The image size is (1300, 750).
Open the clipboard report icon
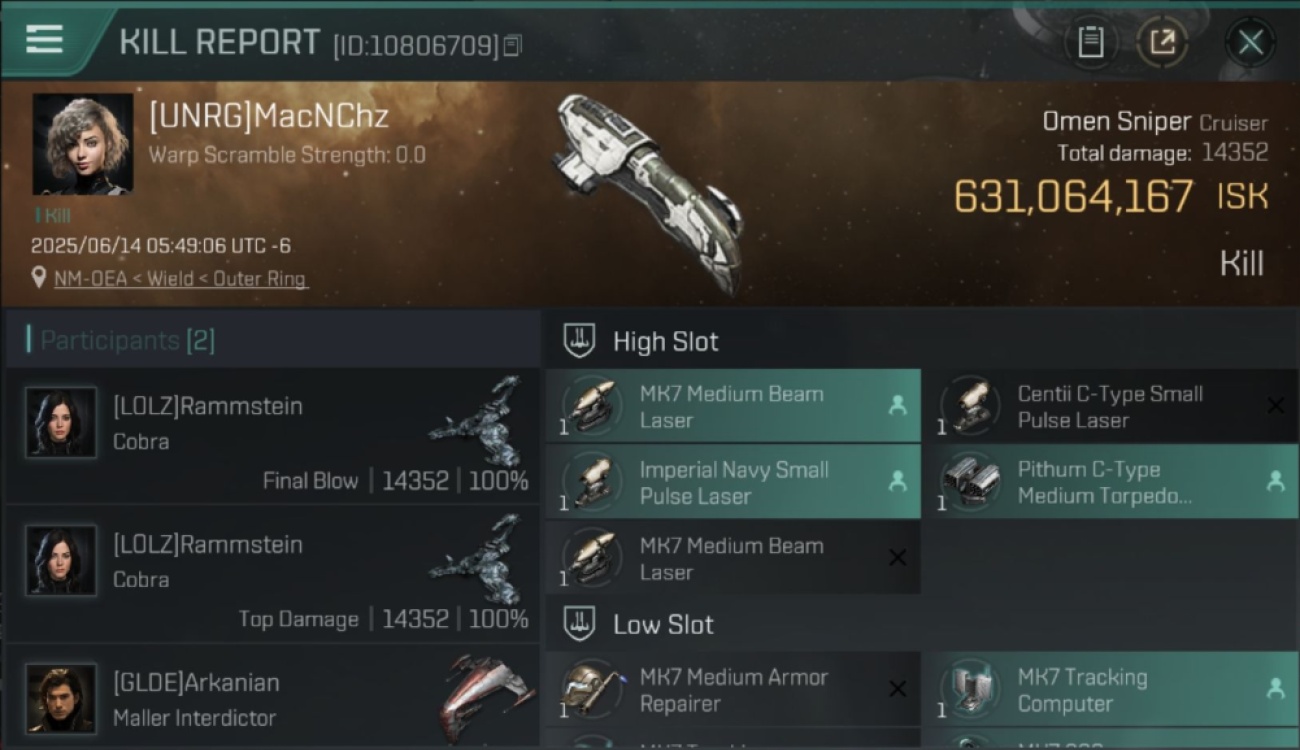pyautogui.click(x=1090, y=42)
